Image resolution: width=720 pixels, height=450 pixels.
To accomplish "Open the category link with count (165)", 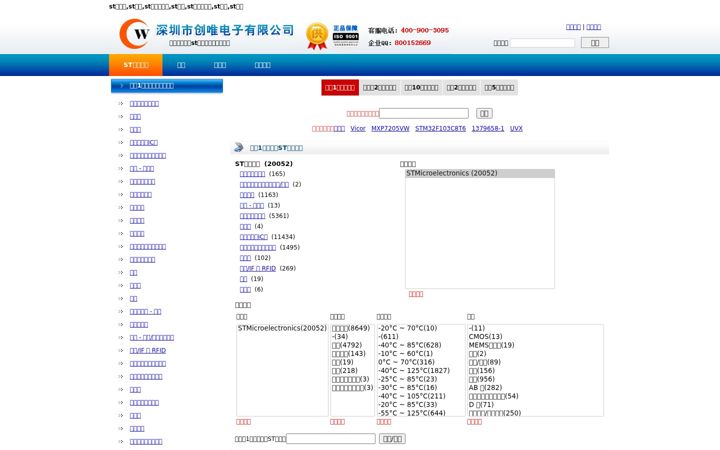I will (252, 174).
